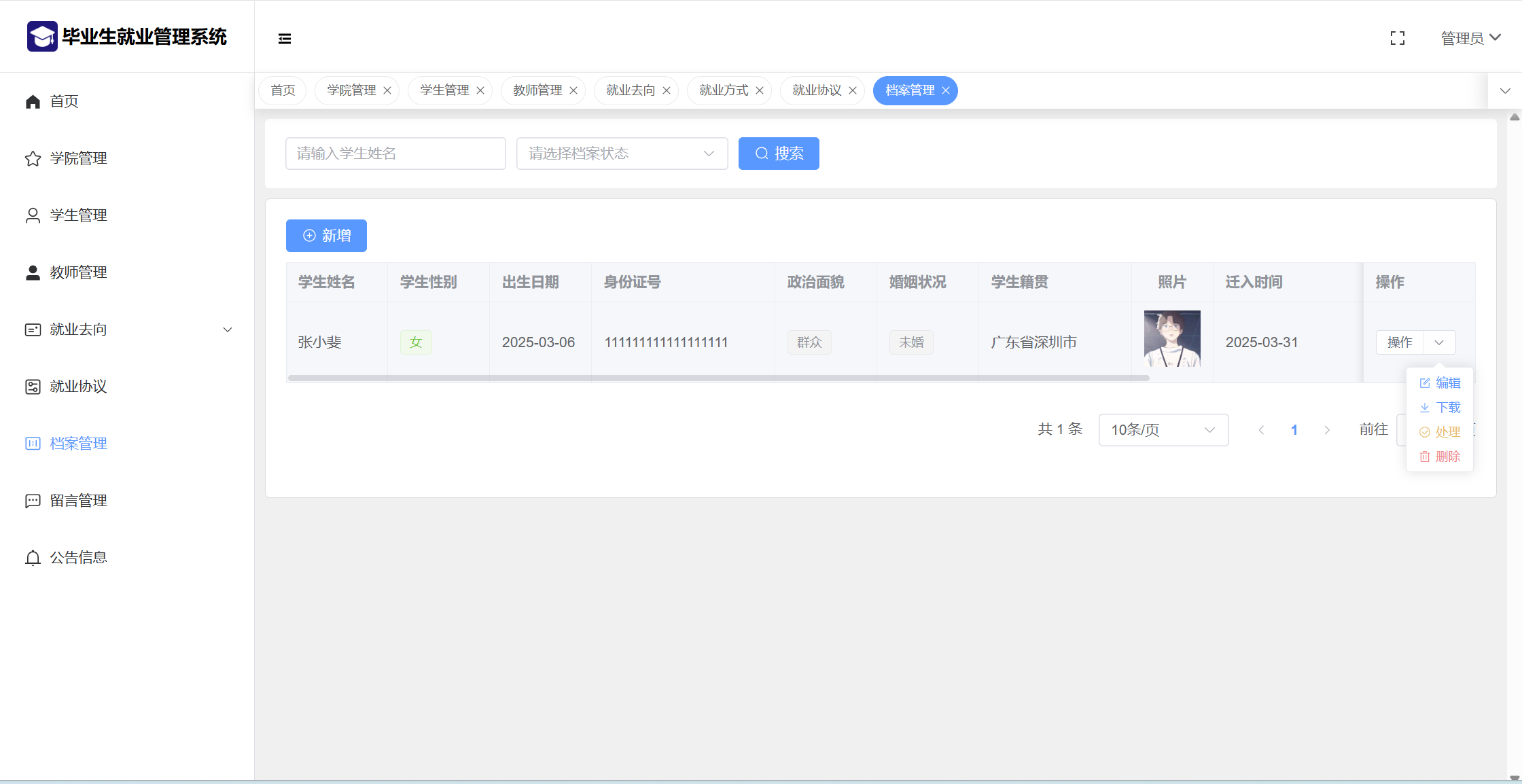The height and width of the screenshot is (784, 1522).
Task: Switch to the 就业协议 tab
Action: [816, 90]
